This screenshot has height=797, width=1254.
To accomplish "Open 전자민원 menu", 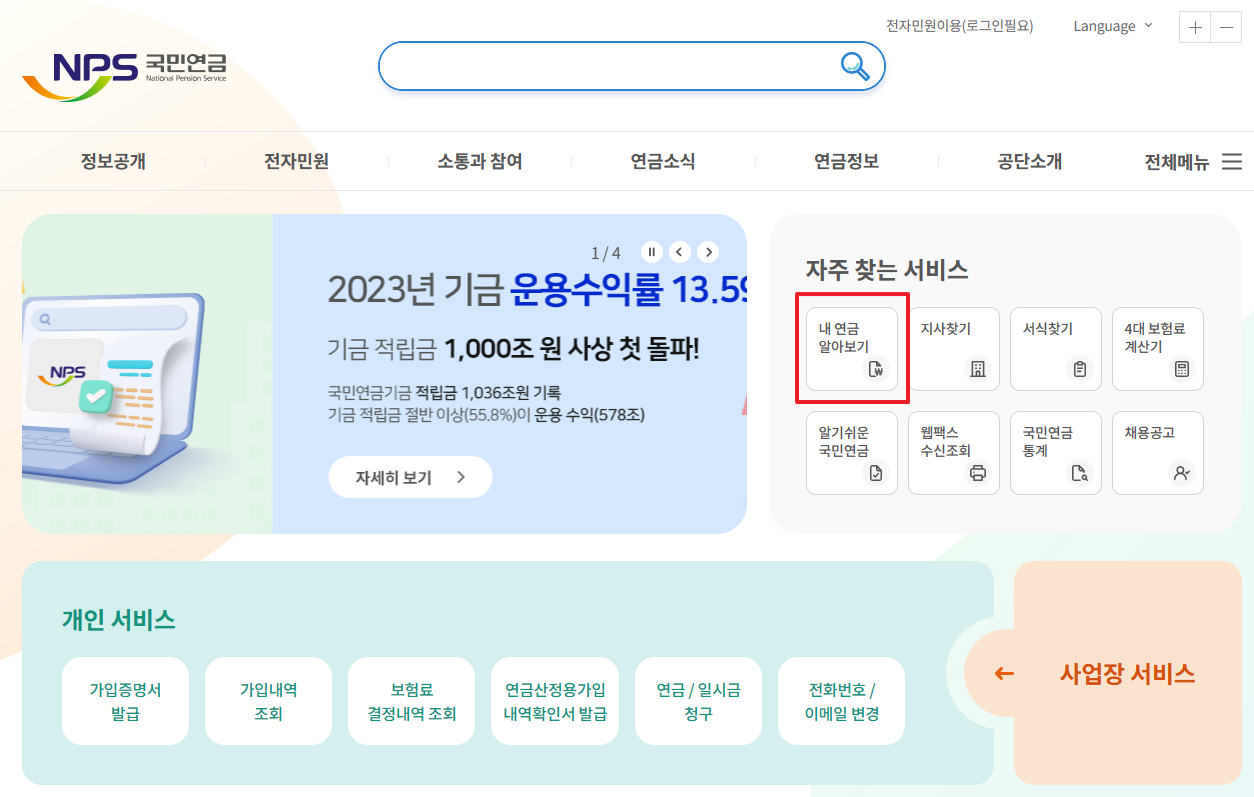I will coord(296,161).
